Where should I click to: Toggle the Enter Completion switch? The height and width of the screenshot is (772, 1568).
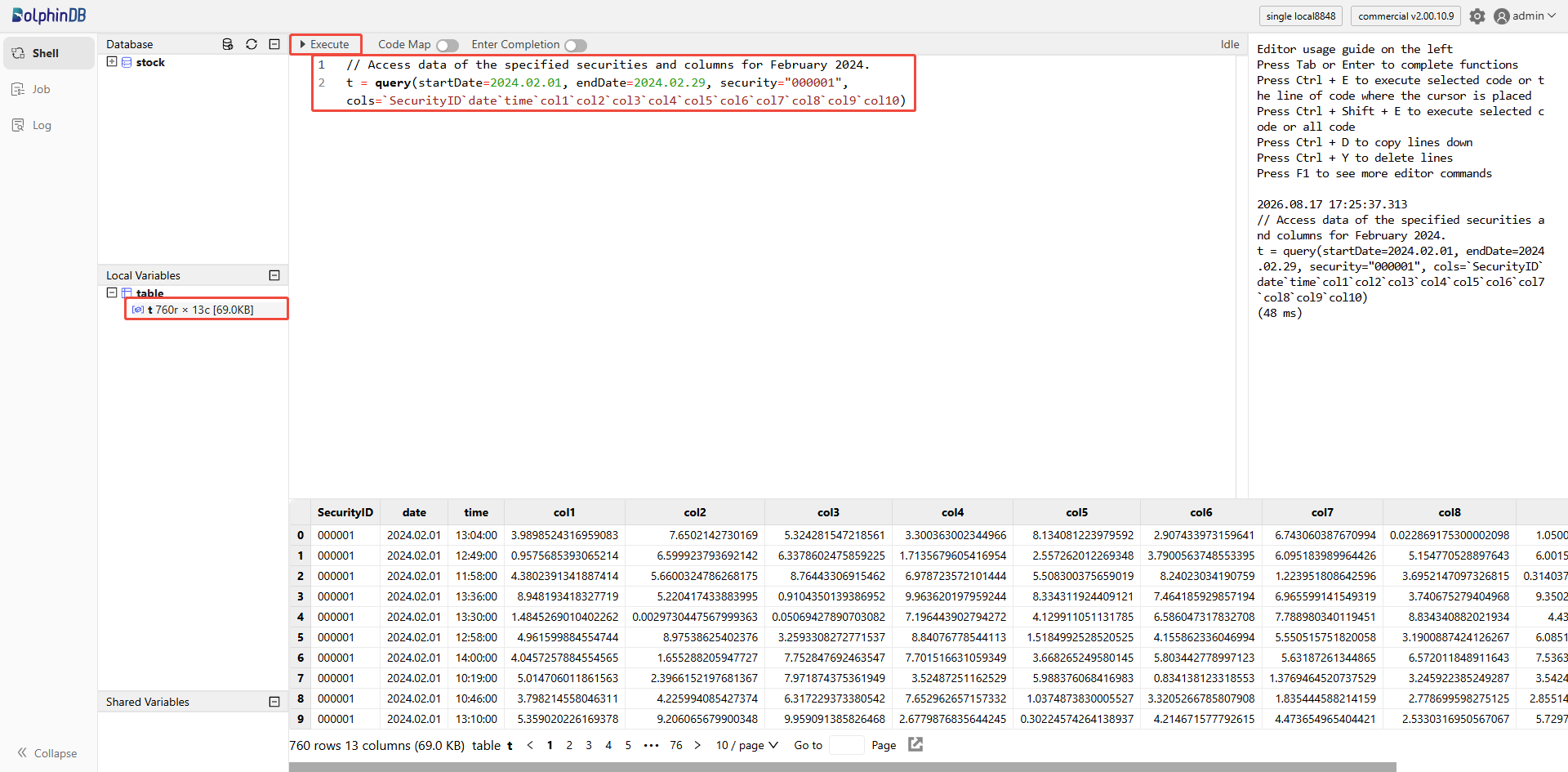pos(576,45)
